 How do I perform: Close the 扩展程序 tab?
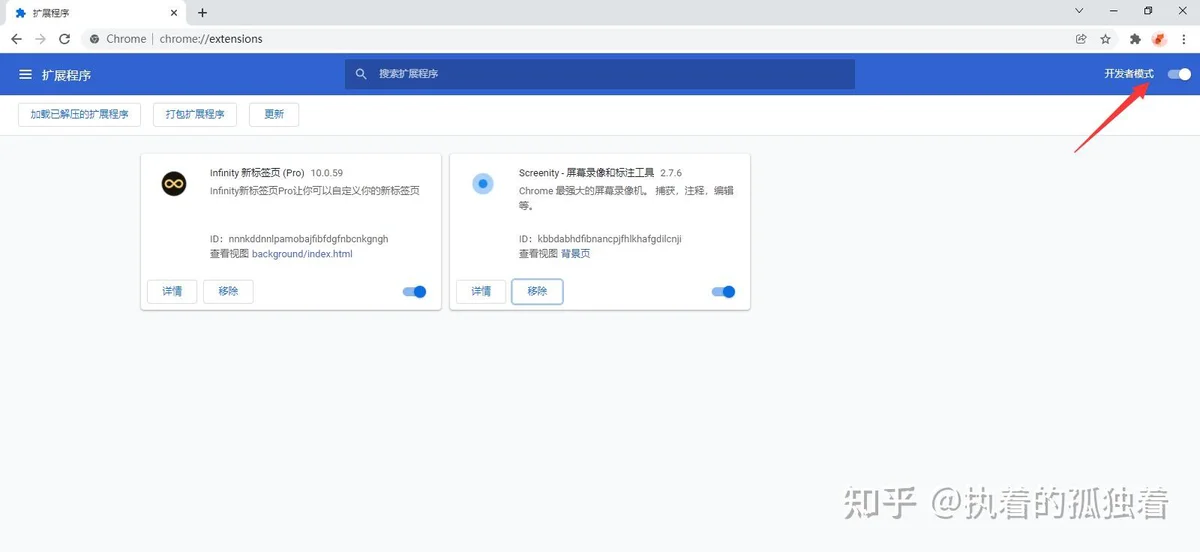[175, 13]
